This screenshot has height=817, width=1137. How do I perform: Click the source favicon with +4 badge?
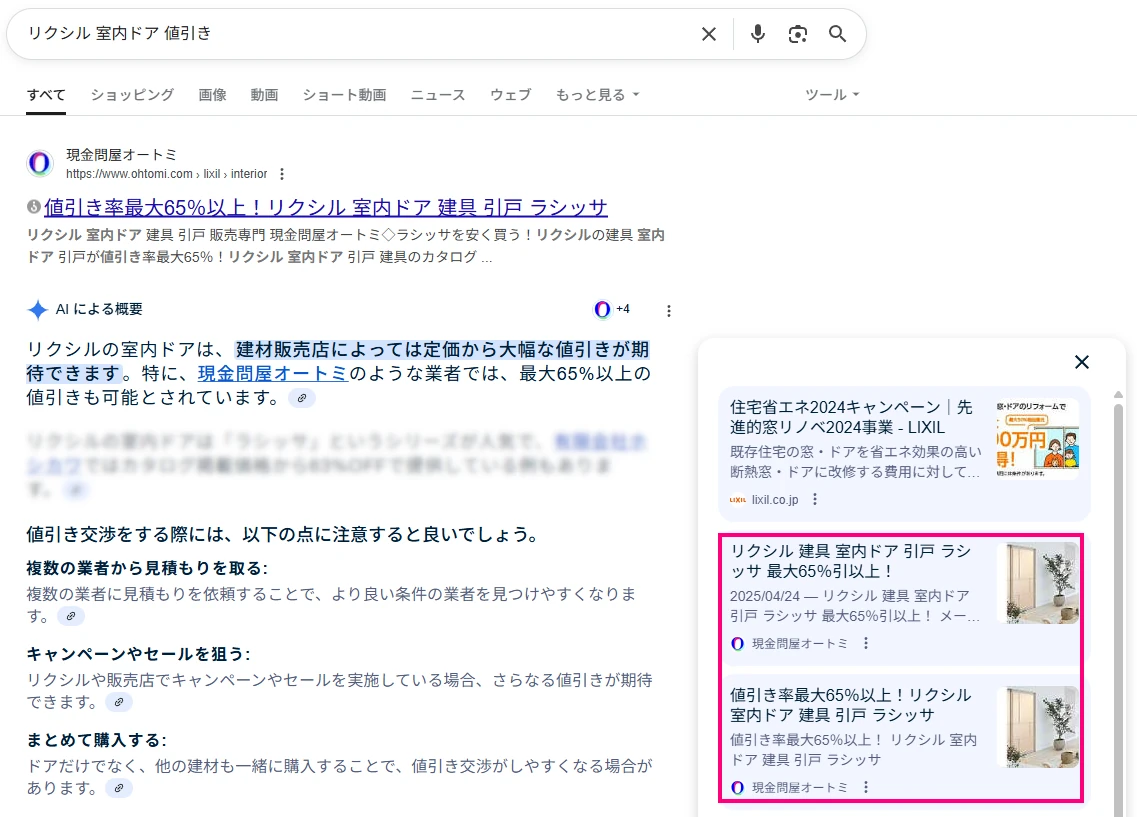tap(611, 310)
